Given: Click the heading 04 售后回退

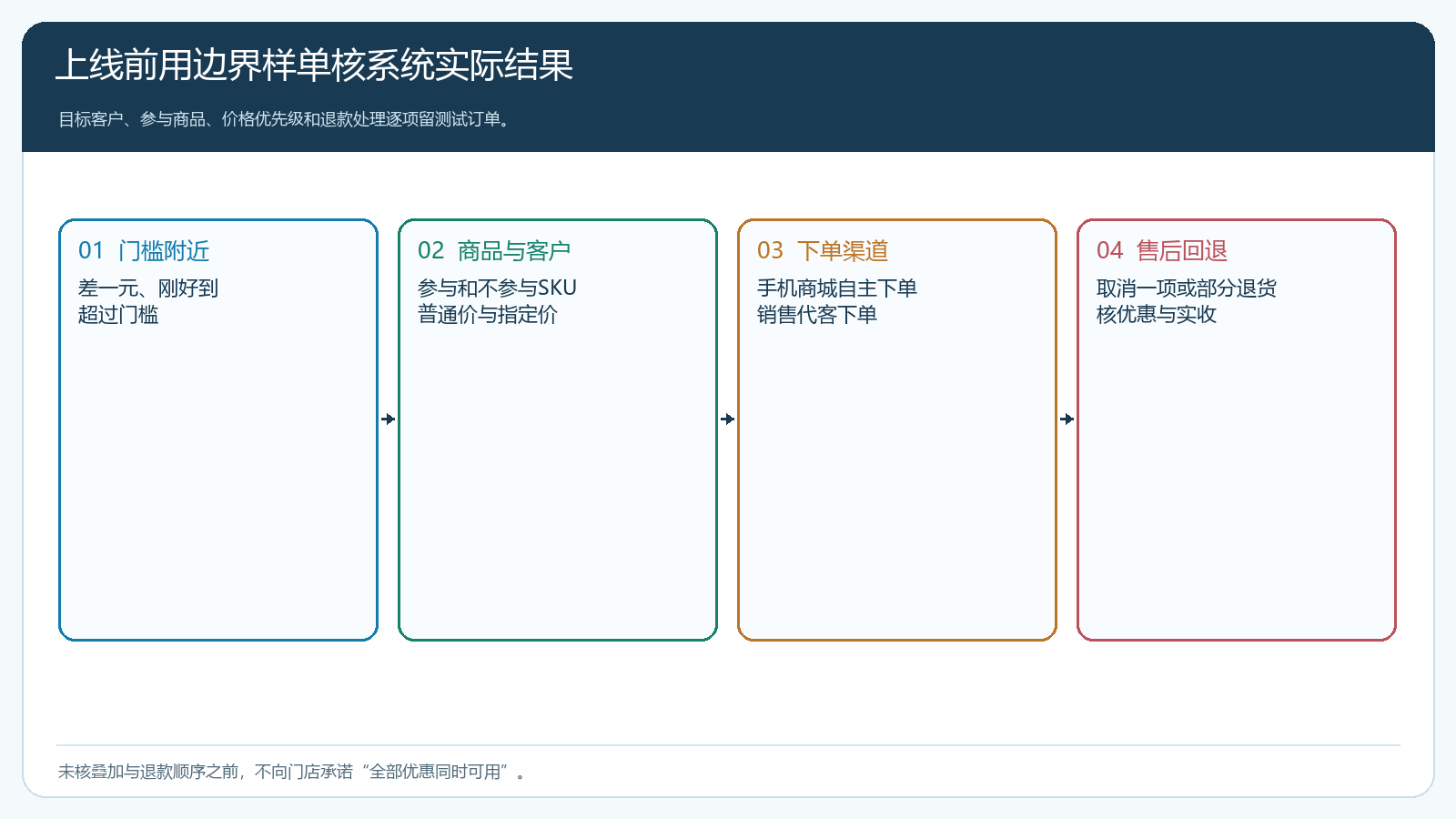Looking at the screenshot, I should (1162, 250).
